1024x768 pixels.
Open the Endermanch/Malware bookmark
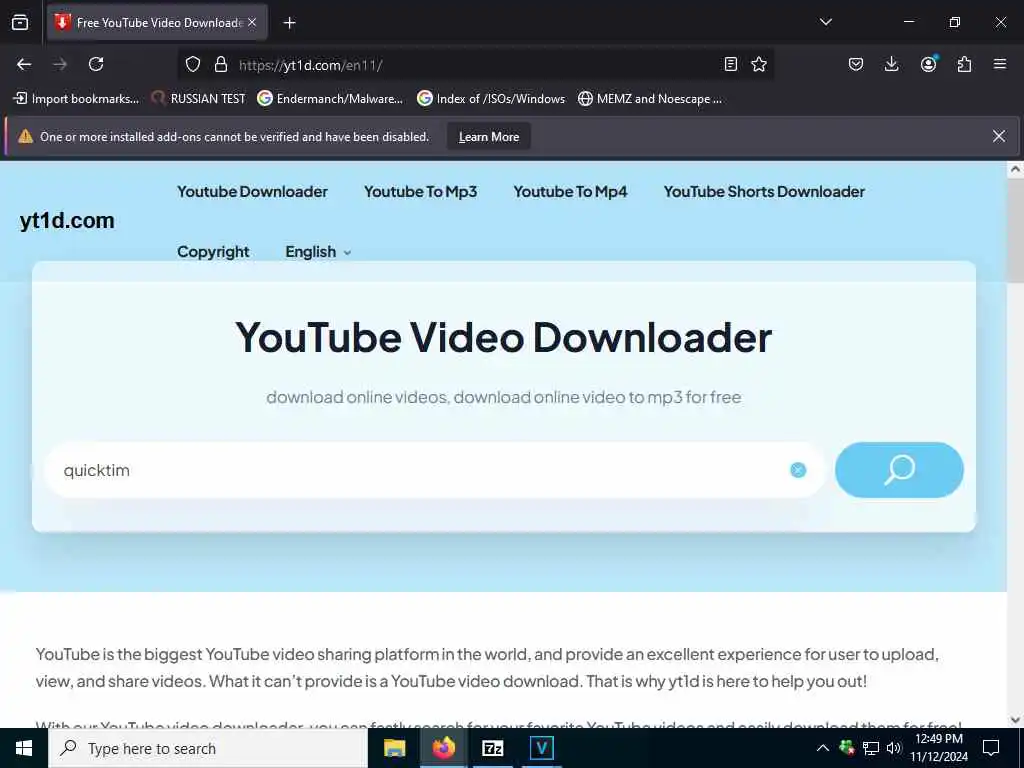pos(330,99)
